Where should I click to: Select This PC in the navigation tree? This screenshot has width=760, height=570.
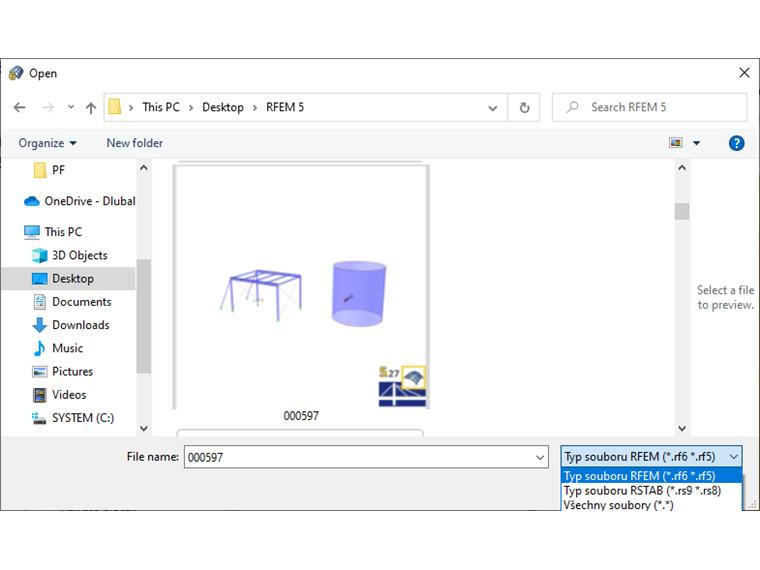[x=53, y=232]
